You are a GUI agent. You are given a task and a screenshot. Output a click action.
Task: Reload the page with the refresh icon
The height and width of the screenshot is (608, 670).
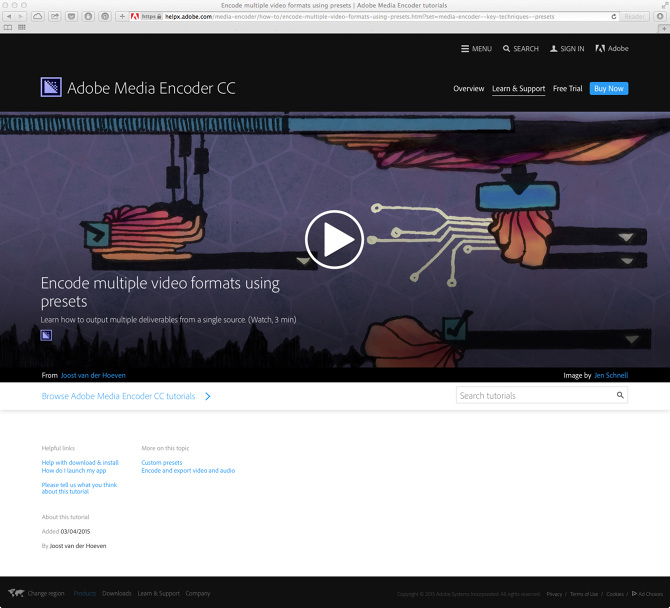[x=614, y=16]
